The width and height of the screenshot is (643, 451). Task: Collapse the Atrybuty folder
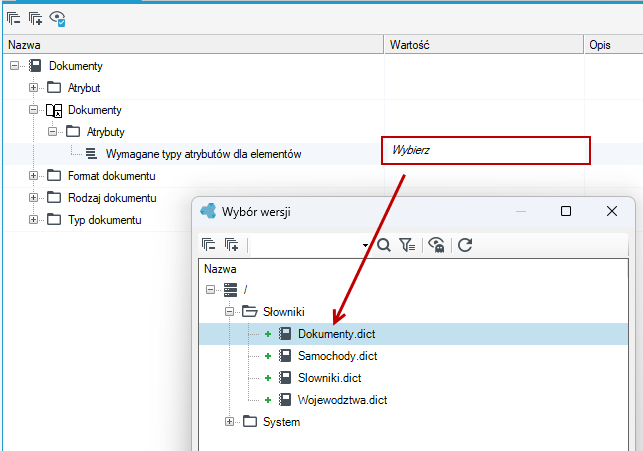52,132
